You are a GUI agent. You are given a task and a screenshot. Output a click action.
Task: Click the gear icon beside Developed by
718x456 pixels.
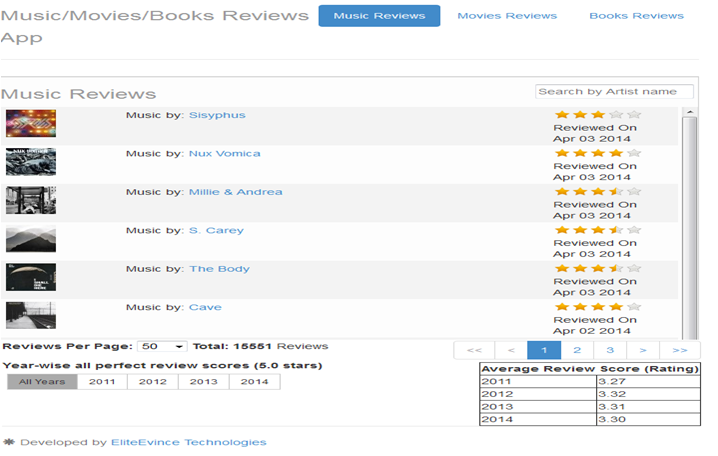coord(10,442)
